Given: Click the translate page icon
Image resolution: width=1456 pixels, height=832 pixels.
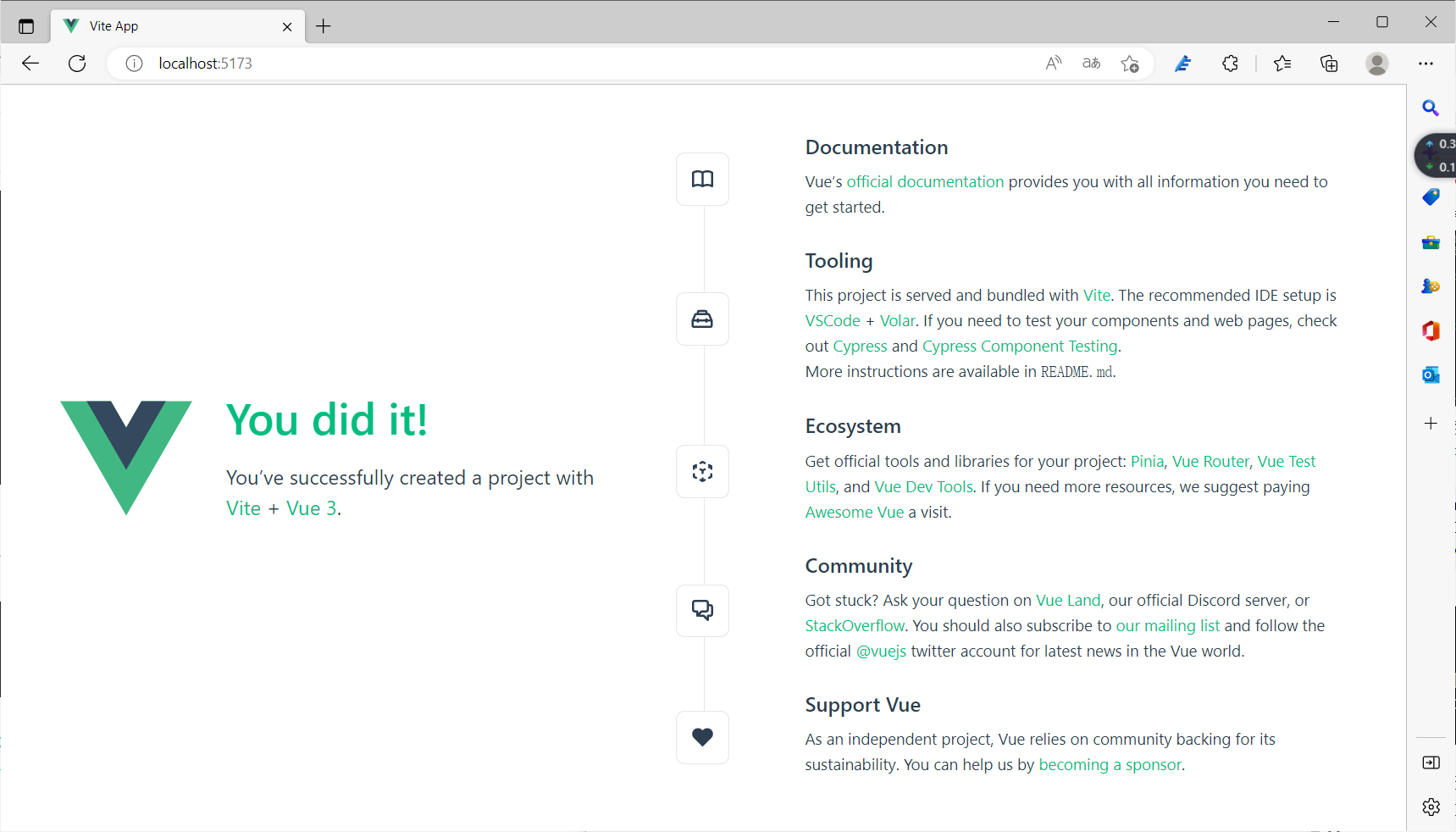Looking at the screenshot, I should pyautogui.click(x=1091, y=64).
